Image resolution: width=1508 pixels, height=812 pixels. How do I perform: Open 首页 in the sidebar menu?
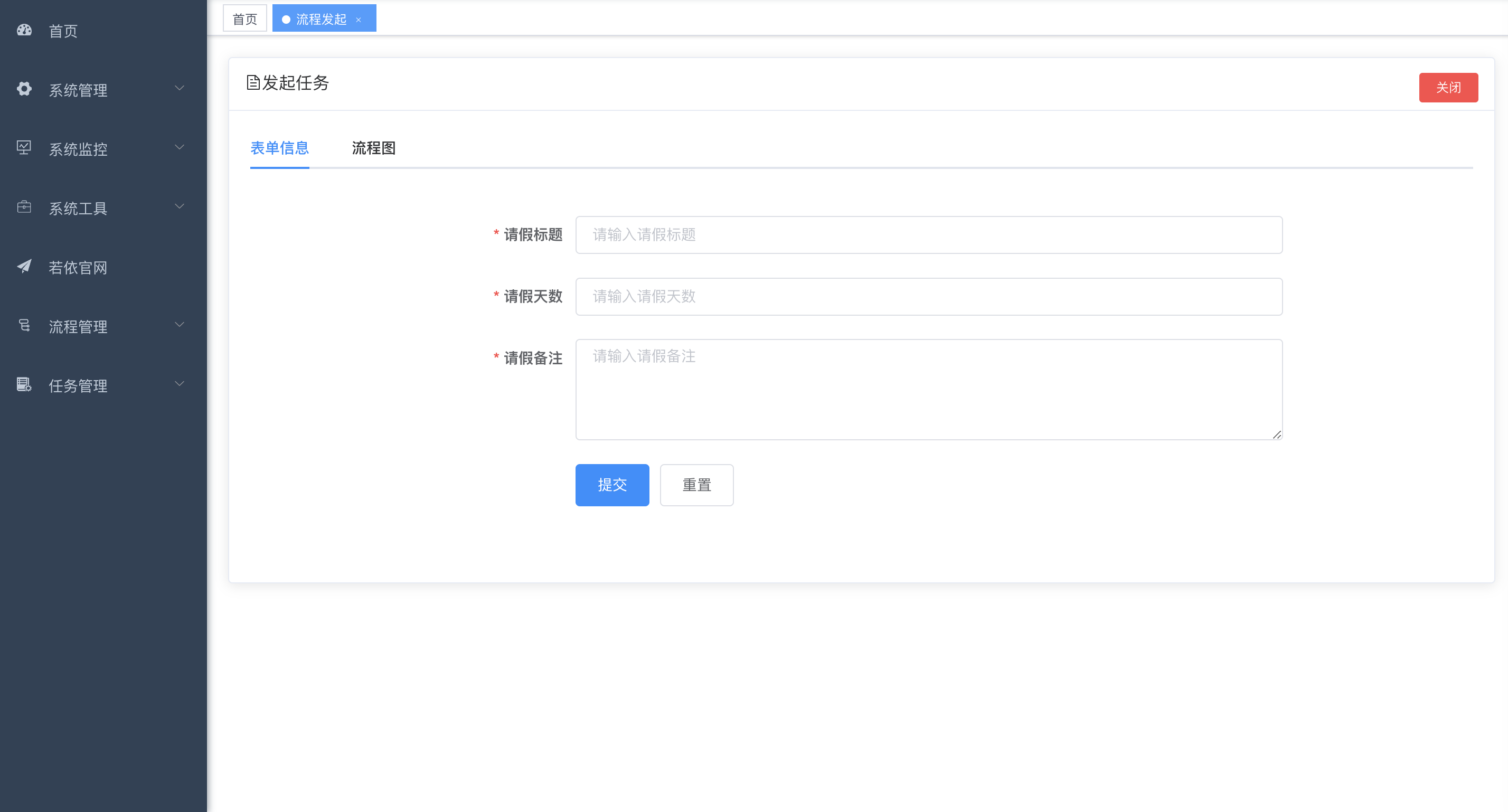click(103, 31)
